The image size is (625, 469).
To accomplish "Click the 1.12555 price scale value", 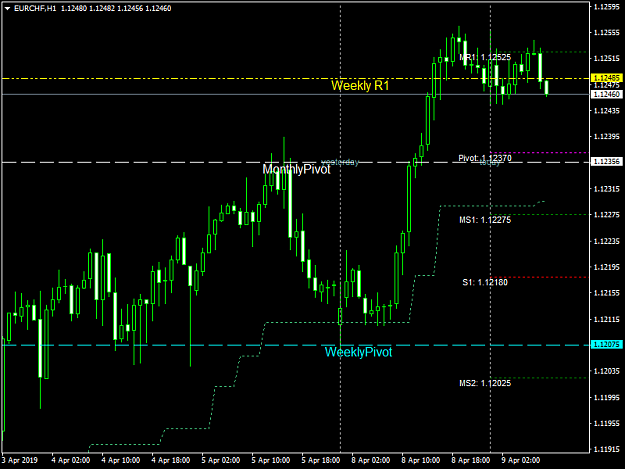I will [x=607, y=33].
